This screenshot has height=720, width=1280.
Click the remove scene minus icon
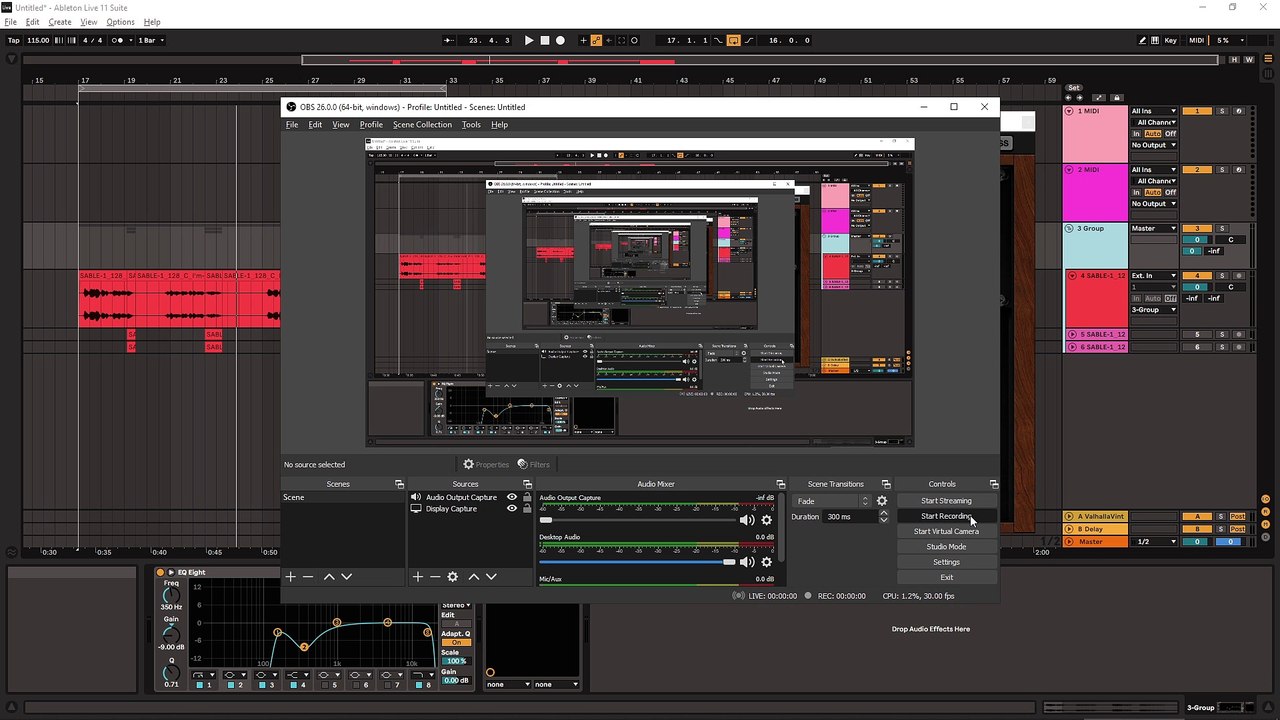pyautogui.click(x=308, y=577)
